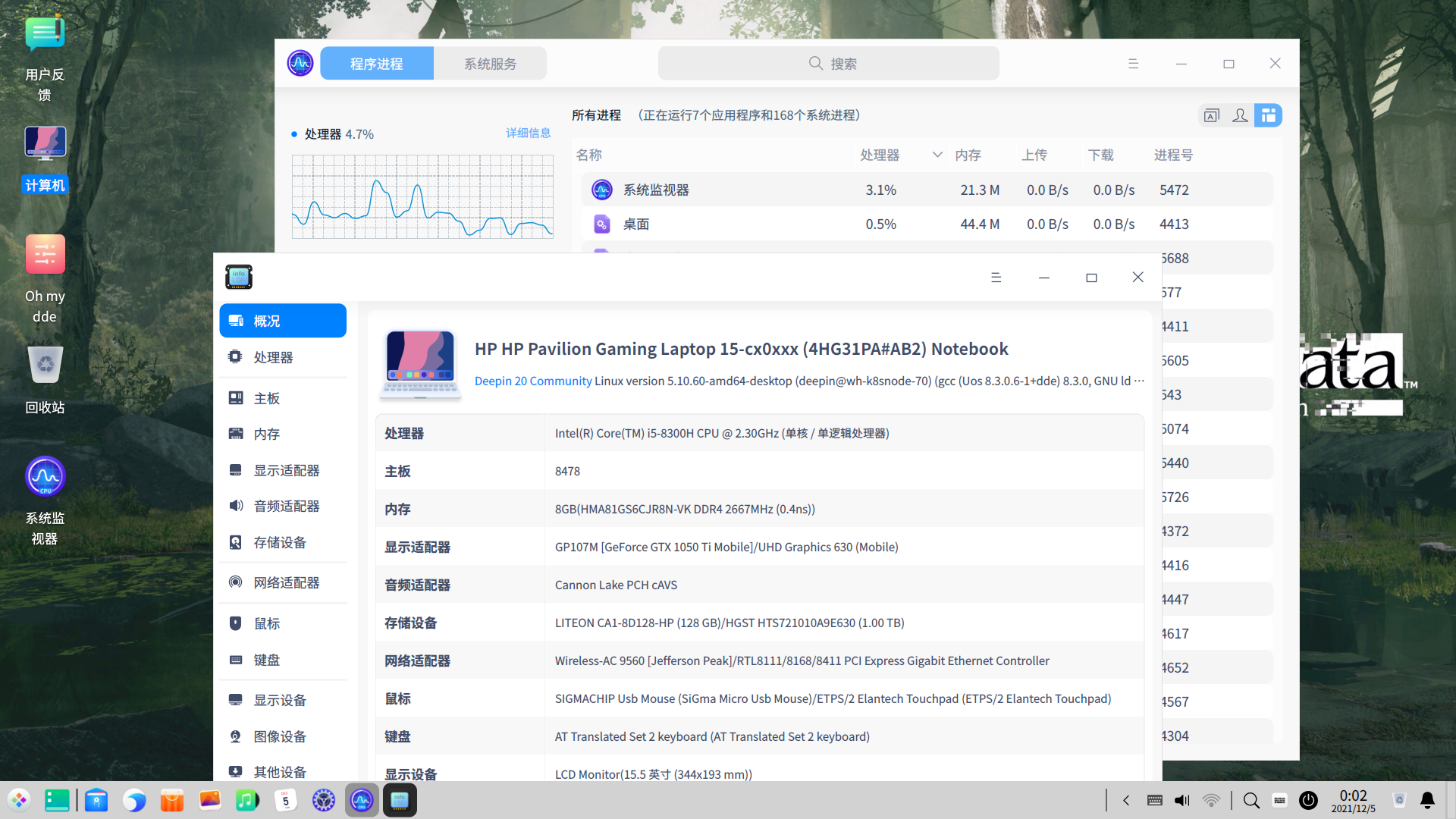
Task: Click the System Monitor search field
Action: click(x=828, y=63)
